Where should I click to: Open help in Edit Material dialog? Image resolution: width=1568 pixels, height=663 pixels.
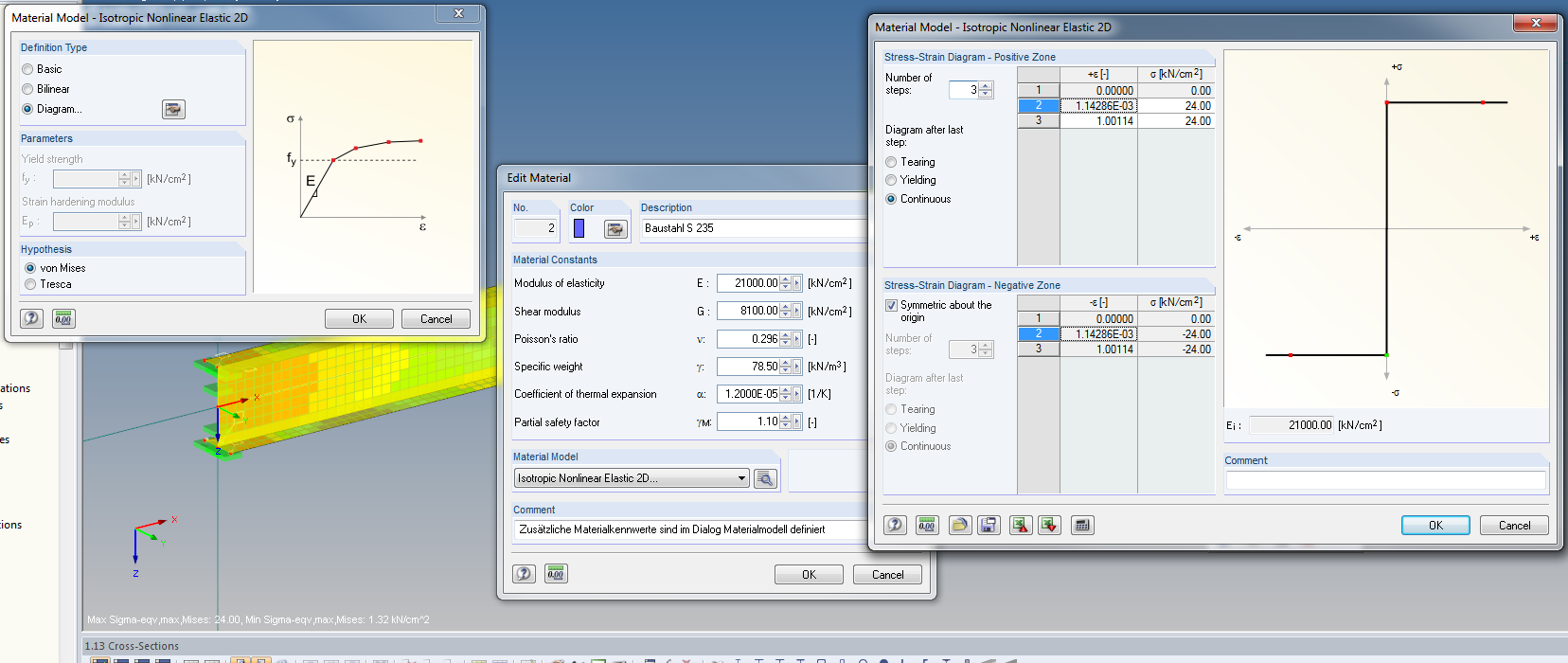525,574
